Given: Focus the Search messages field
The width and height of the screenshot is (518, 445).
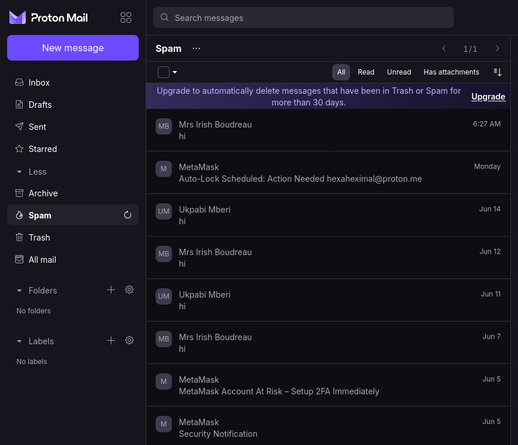Looking at the screenshot, I should (x=303, y=18).
